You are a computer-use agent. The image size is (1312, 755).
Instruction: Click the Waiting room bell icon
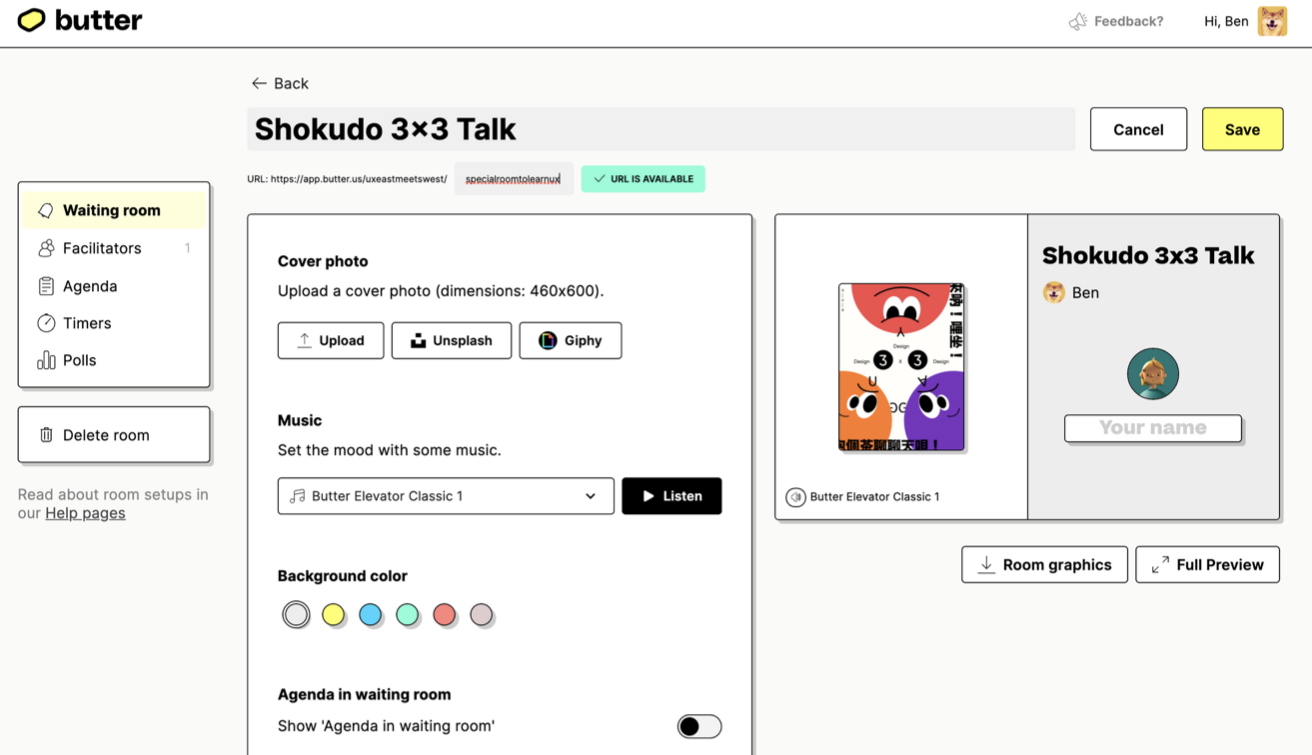click(x=45, y=210)
